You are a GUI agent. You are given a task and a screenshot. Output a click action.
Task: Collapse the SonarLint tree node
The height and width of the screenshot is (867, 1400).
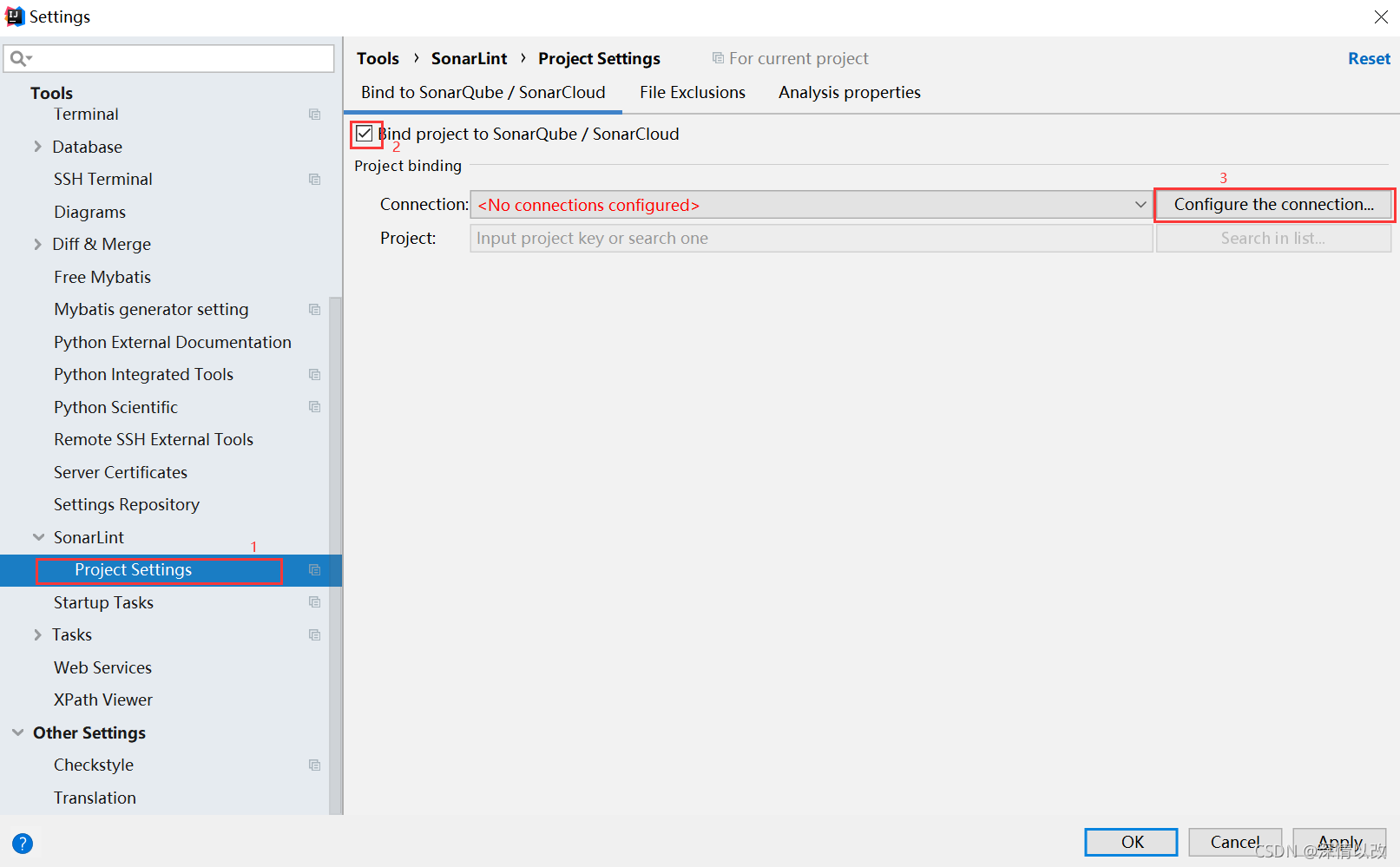(38, 537)
